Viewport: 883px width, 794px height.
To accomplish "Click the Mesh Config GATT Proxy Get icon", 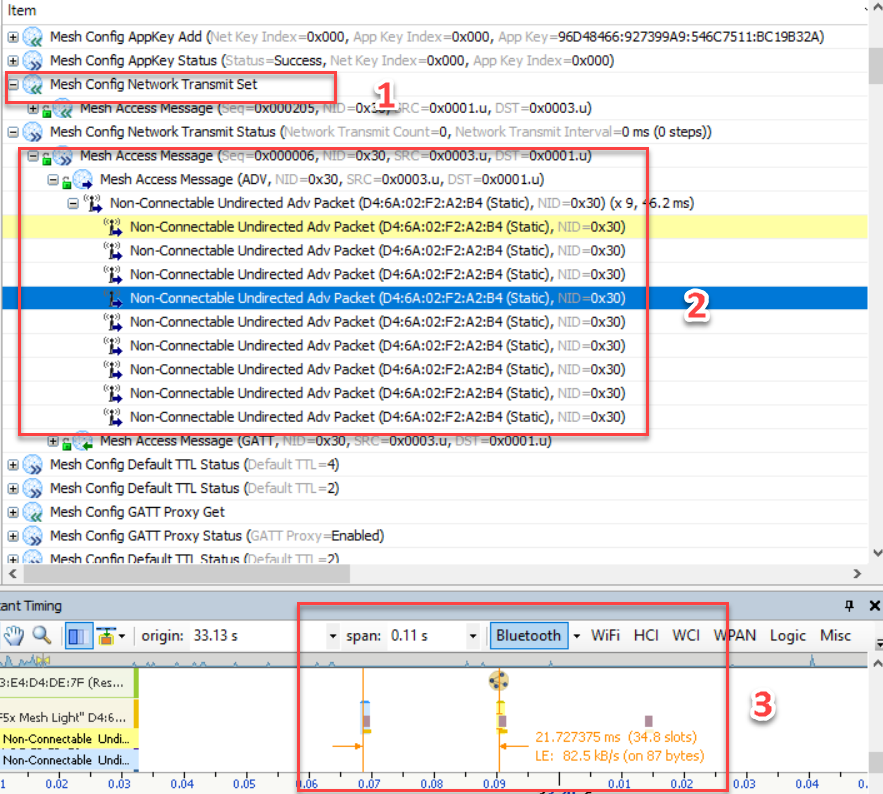I will [33, 512].
